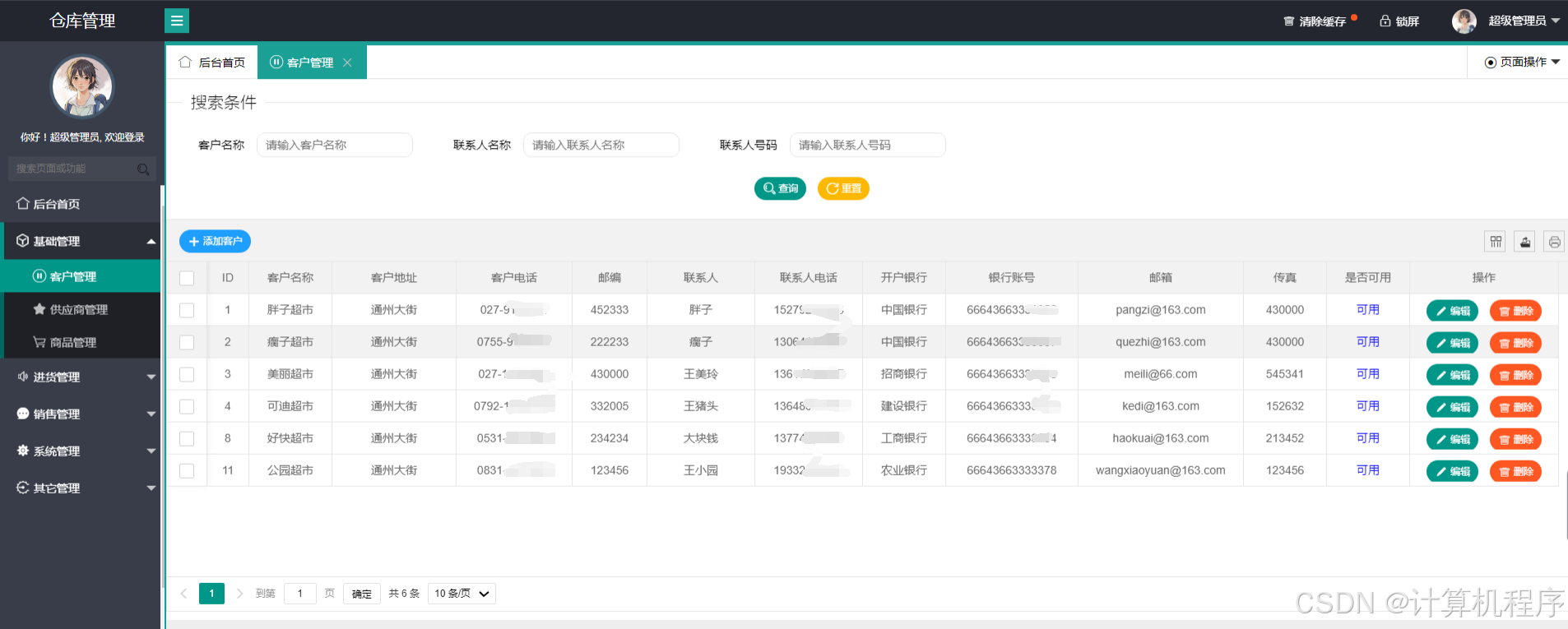The image size is (1568, 629).
Task: Click the sidebar search magnifier icon
Action: [143, 169]
